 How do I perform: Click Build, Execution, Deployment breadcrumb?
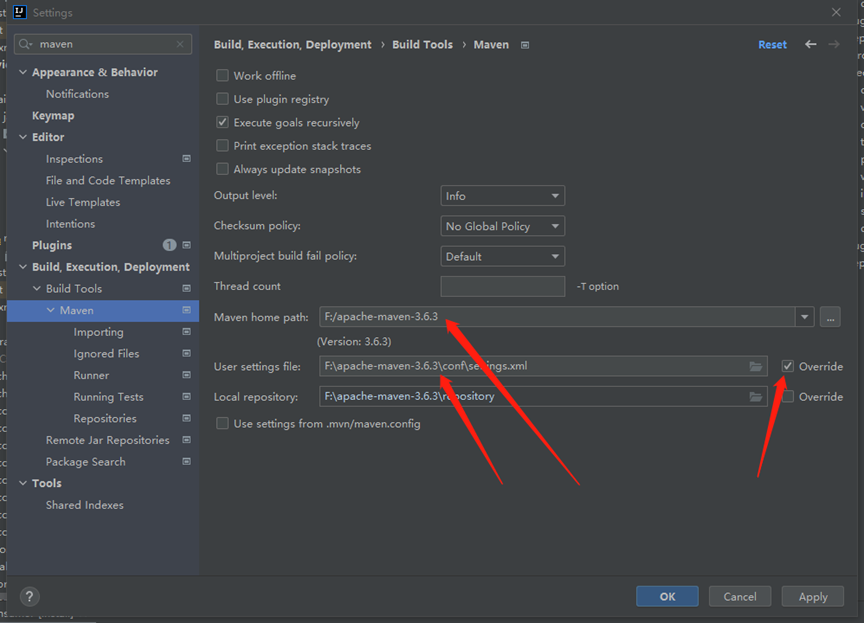click(x=293, y=45)
